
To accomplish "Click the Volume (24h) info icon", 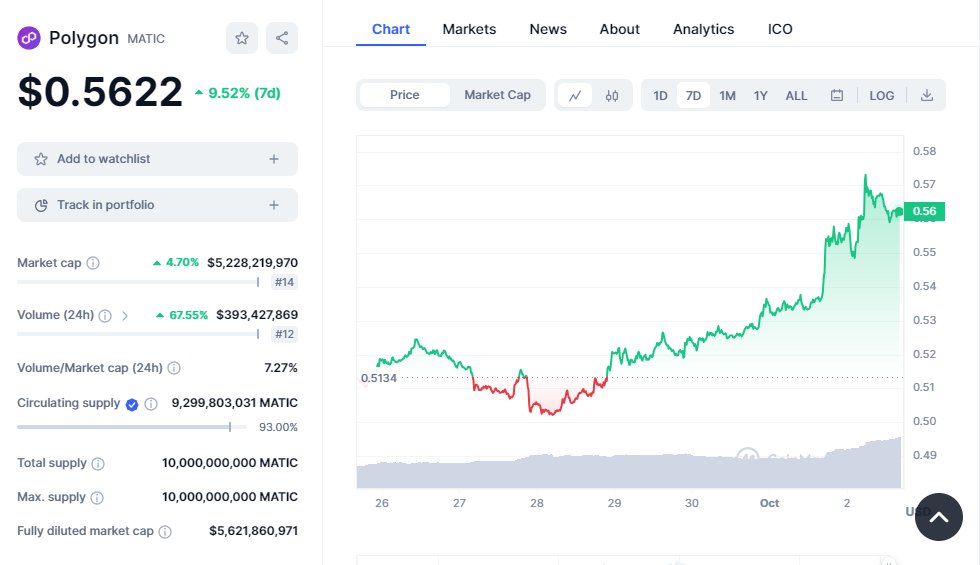I will click(105, 316).
